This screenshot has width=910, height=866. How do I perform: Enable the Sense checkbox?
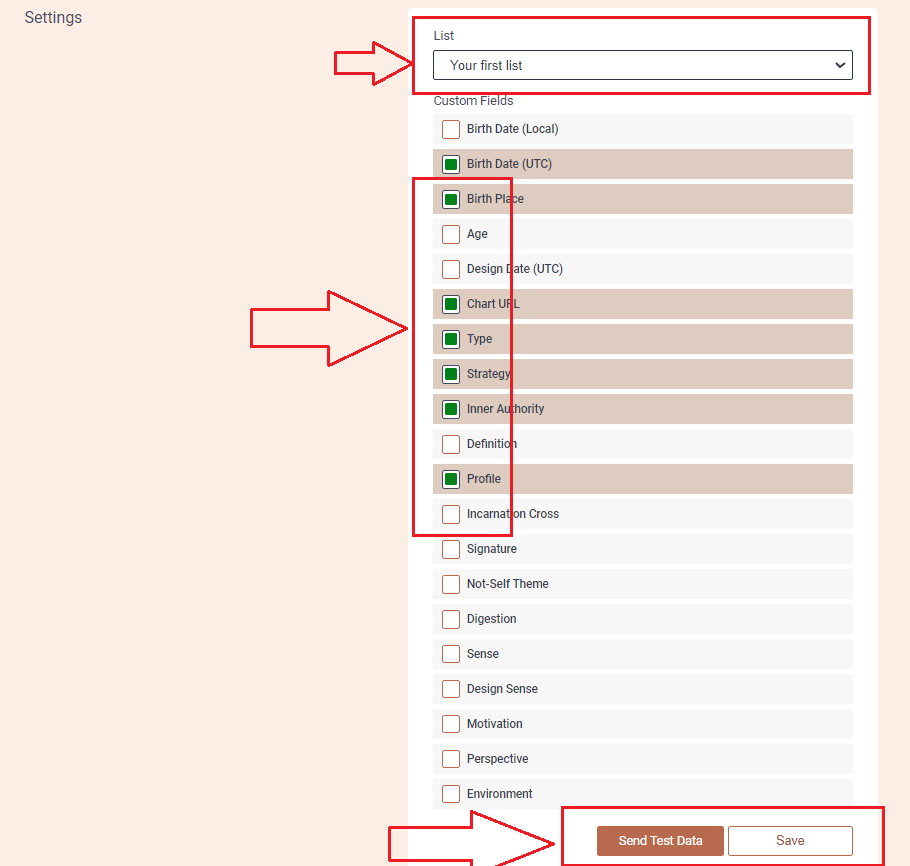[x=451, y=654]
